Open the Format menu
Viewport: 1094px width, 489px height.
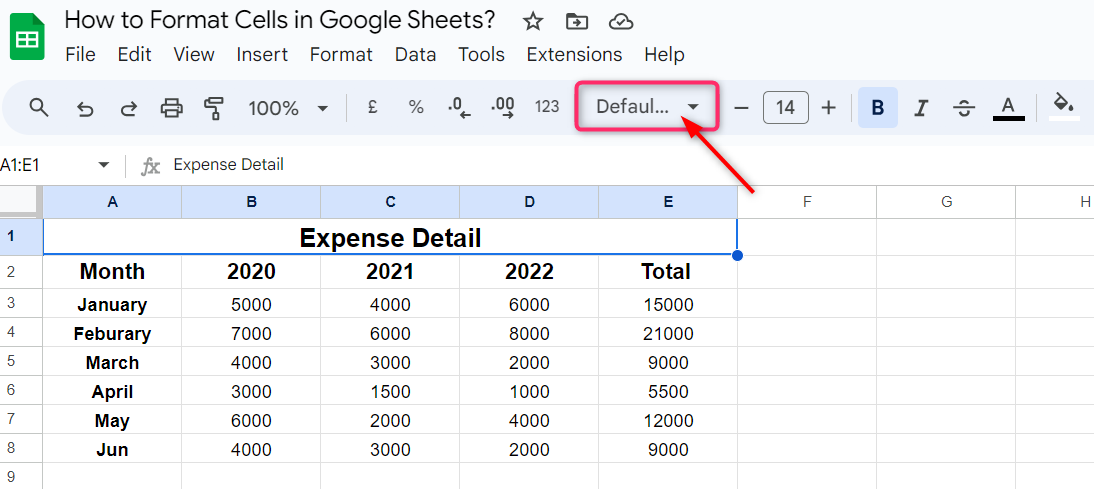(x=341, y=54)
